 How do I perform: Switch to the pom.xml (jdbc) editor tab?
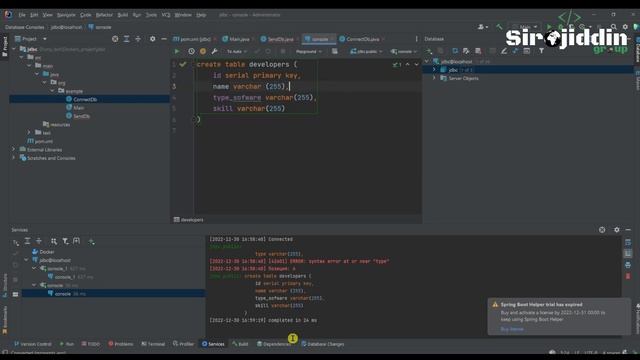[x=192, y=39]
